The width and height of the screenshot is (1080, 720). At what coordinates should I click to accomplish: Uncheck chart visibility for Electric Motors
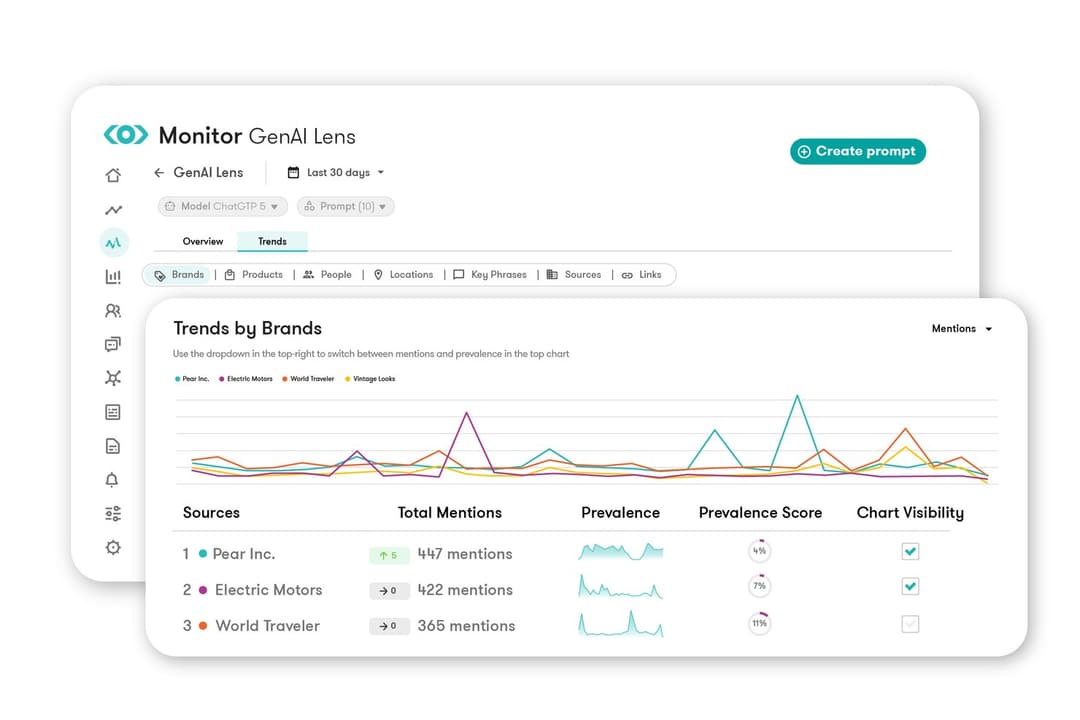(910, 586)
